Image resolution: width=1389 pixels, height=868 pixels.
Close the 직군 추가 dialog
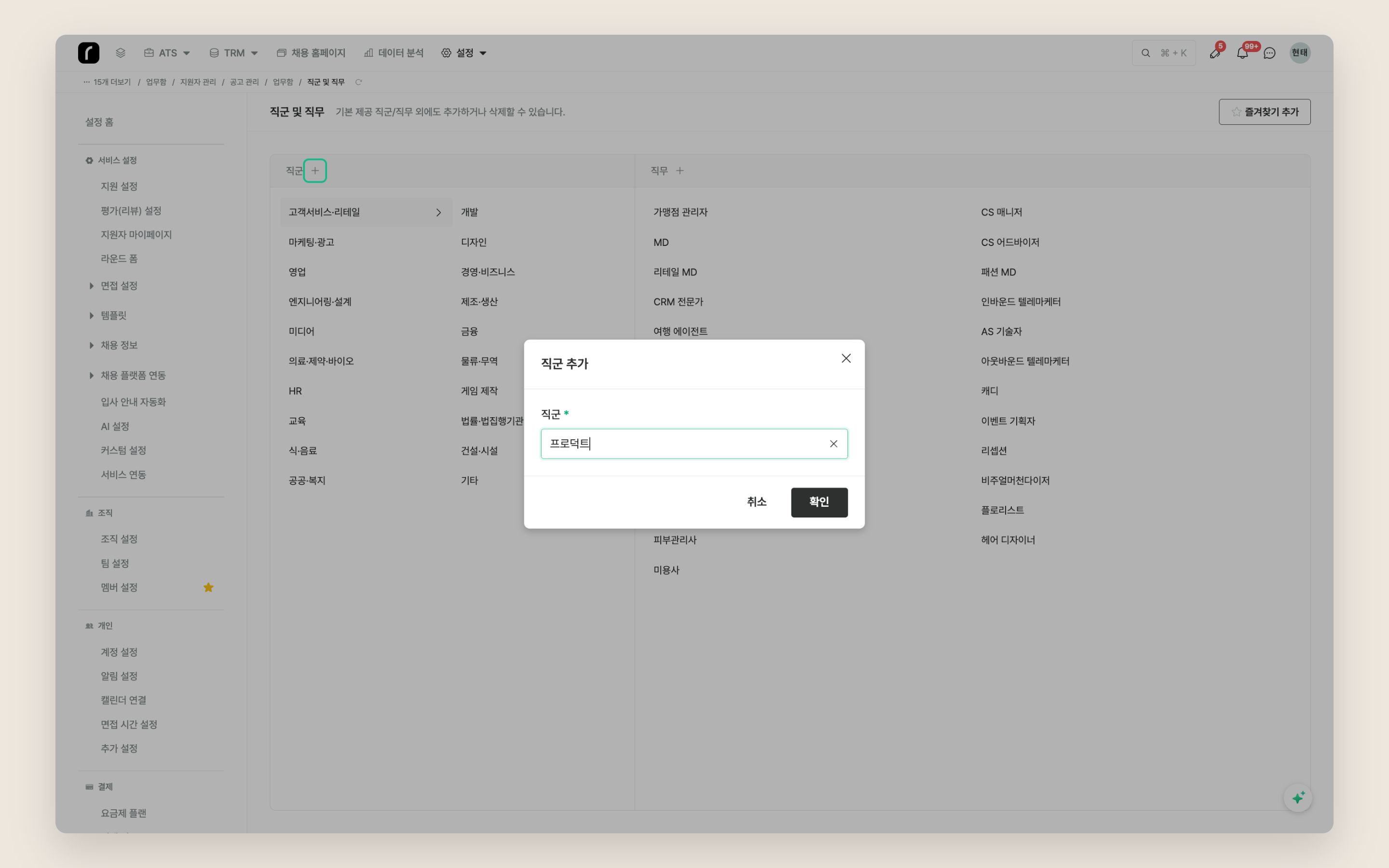click(846, 358)
